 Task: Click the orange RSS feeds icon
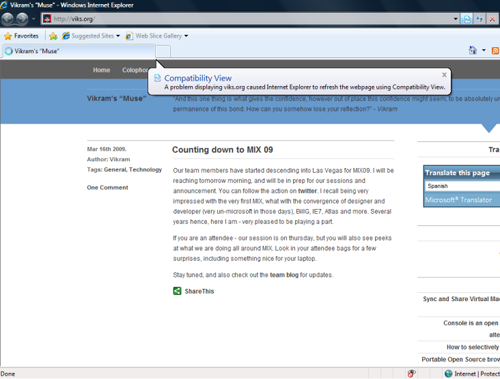(496, 51)
